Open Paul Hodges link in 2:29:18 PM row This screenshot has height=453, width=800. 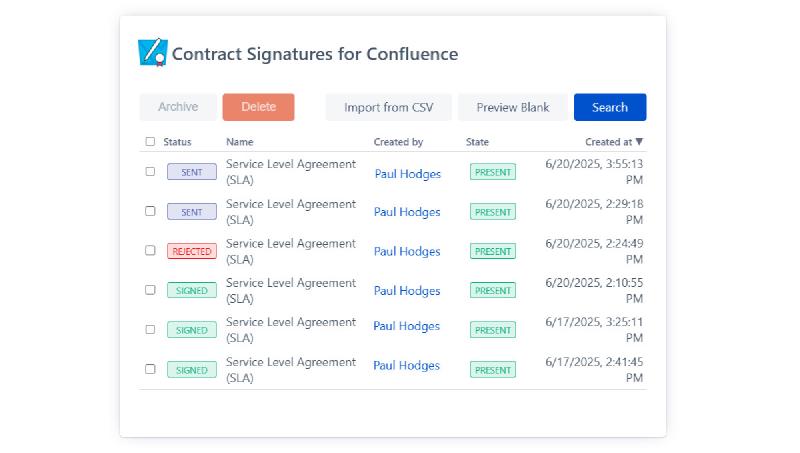pyautogui.click(x=407, y=212)
